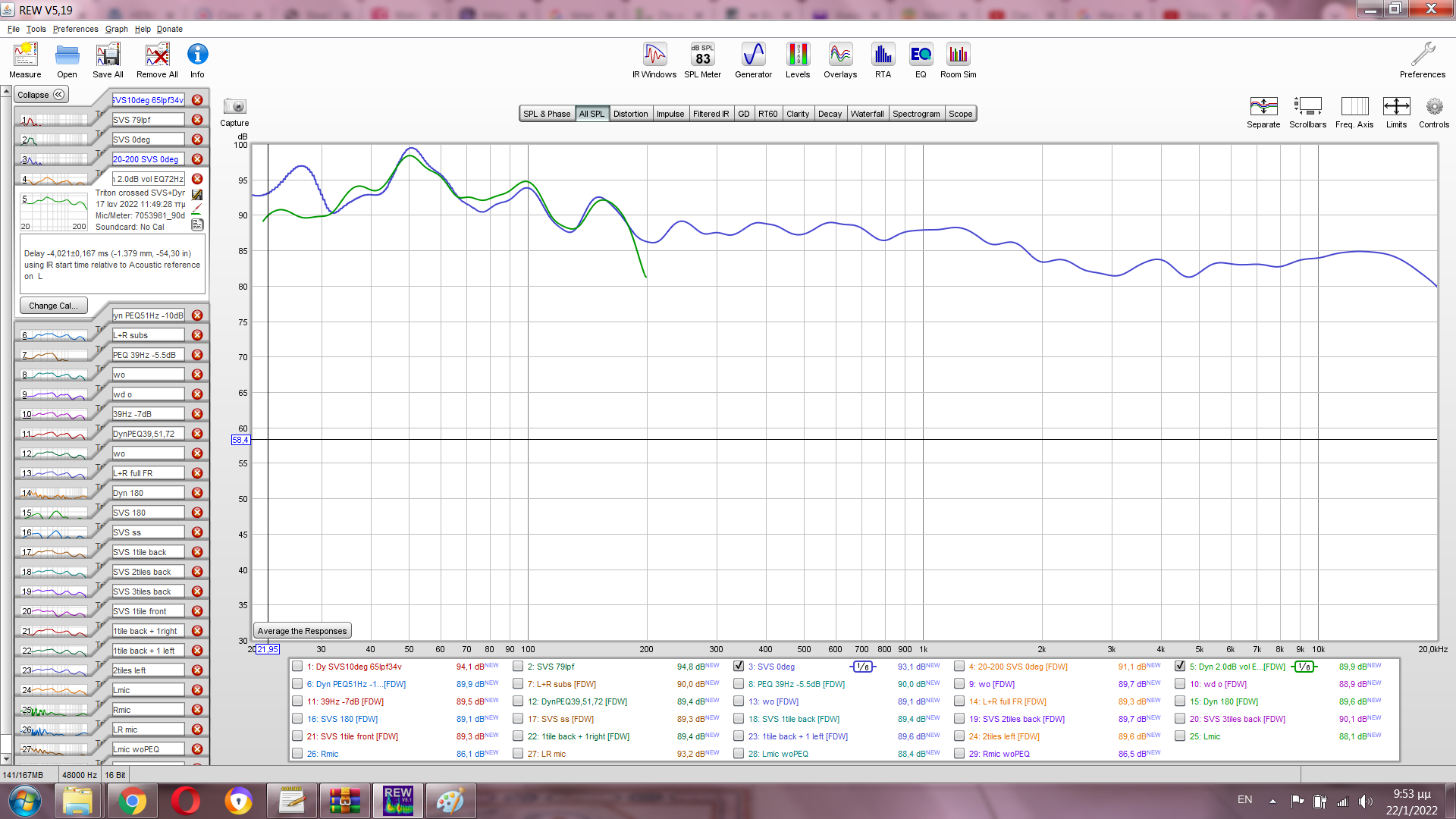Click Average the Responses button
Image resolution: width=1456 pixels, height=819 pixels.
[x=302, y=631]
